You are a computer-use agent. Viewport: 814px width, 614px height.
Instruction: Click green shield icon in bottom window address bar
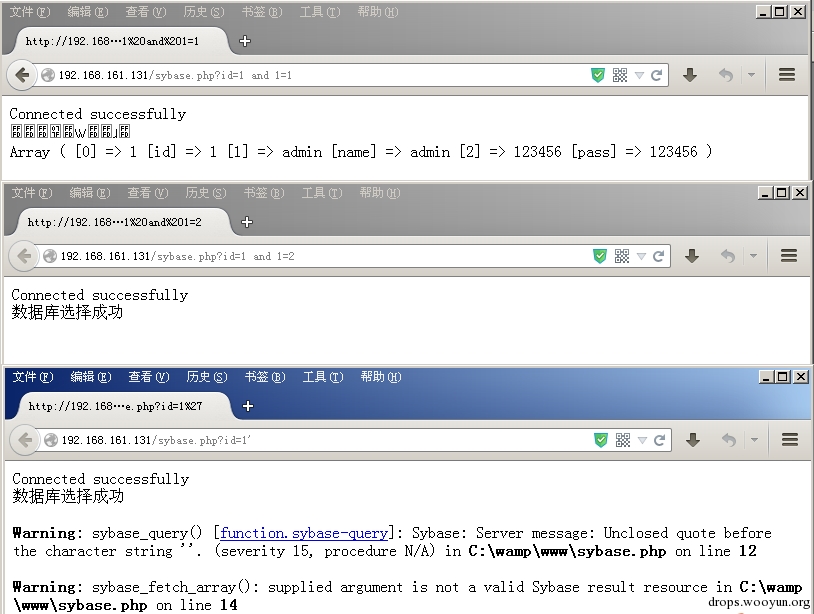pyautogui.click(x=601, y=440)
